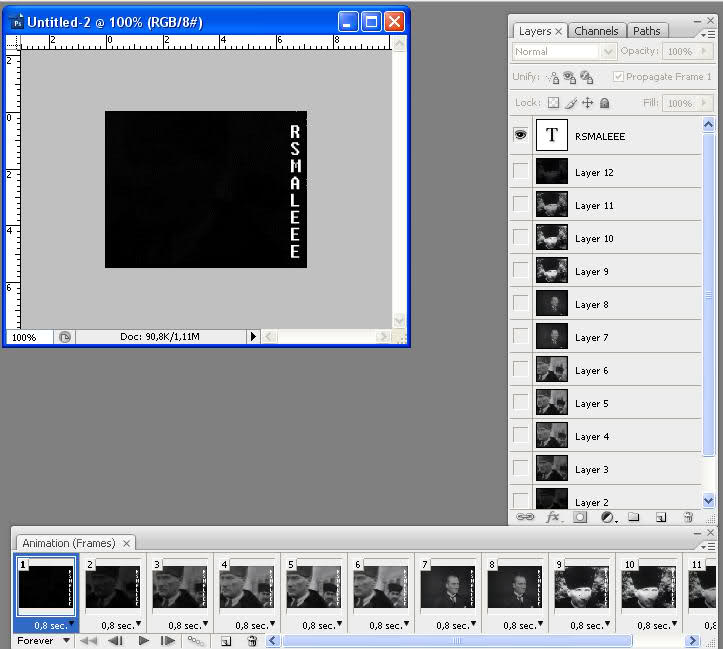723x649 pixels.
Task: Hide the RSMALEEE text layer
Action: pyautogui.click(x=520, y=136)
